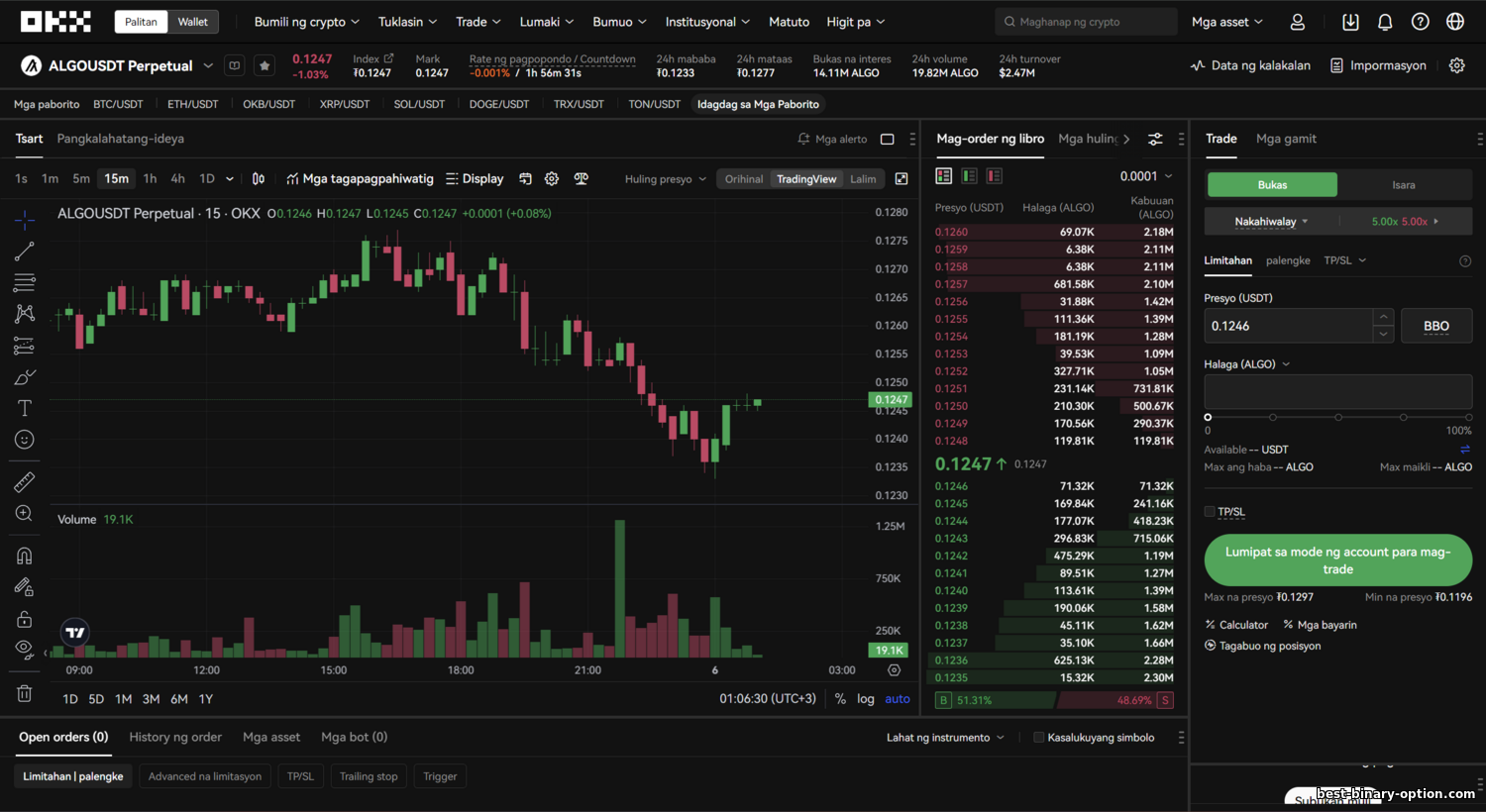Expand the Nakahiwalay margin mode dropdown
This screenshot has height=812, width=1486.
pyautogui.click(x=1271, y=222)
